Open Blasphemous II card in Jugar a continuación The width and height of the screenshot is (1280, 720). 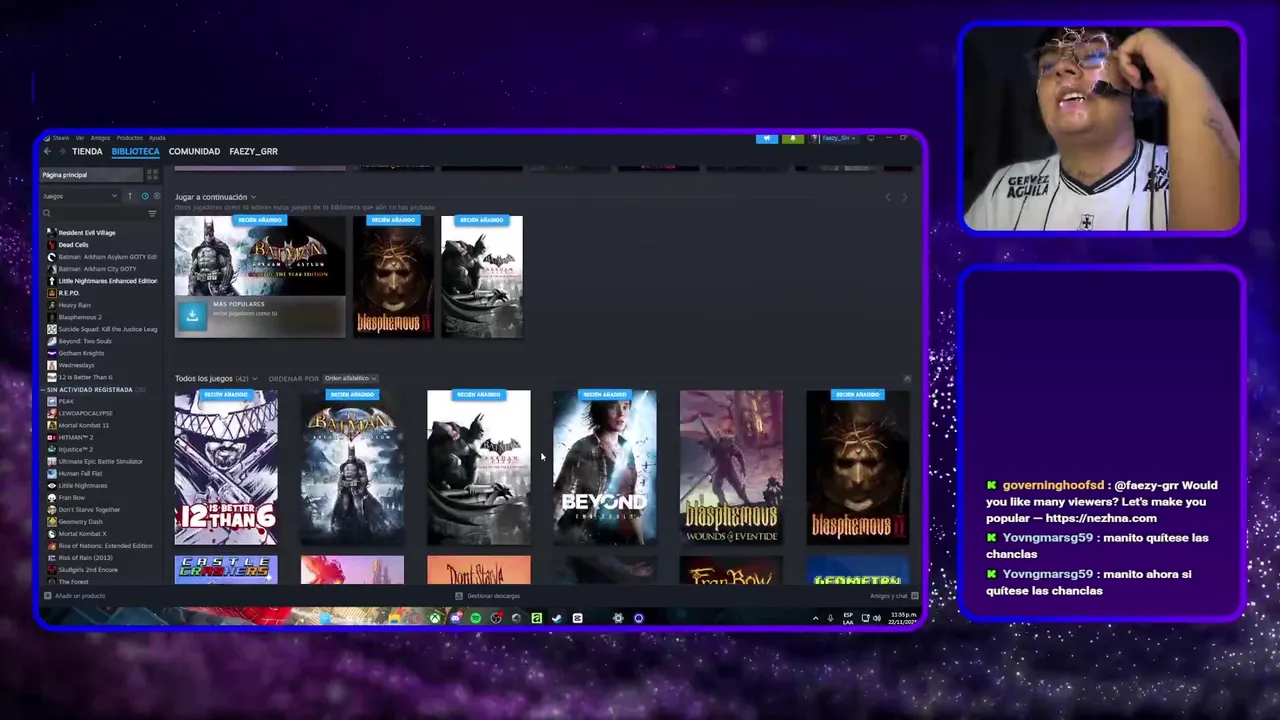pyautogui.click(x=393, y=276)
